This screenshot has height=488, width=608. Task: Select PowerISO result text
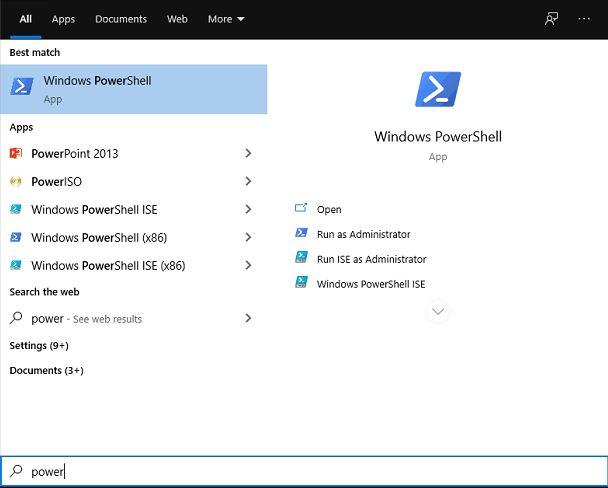(56, 181)
